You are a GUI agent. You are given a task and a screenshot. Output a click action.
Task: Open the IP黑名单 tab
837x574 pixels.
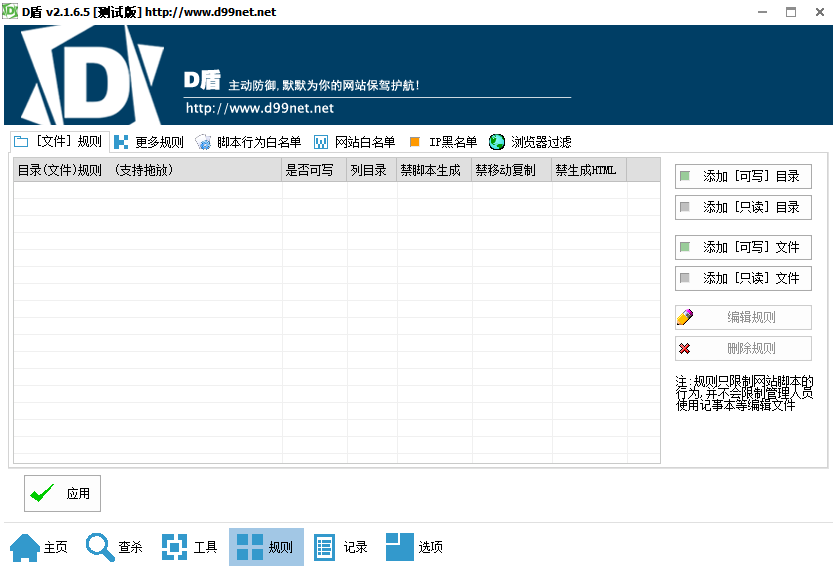point(443,142)
